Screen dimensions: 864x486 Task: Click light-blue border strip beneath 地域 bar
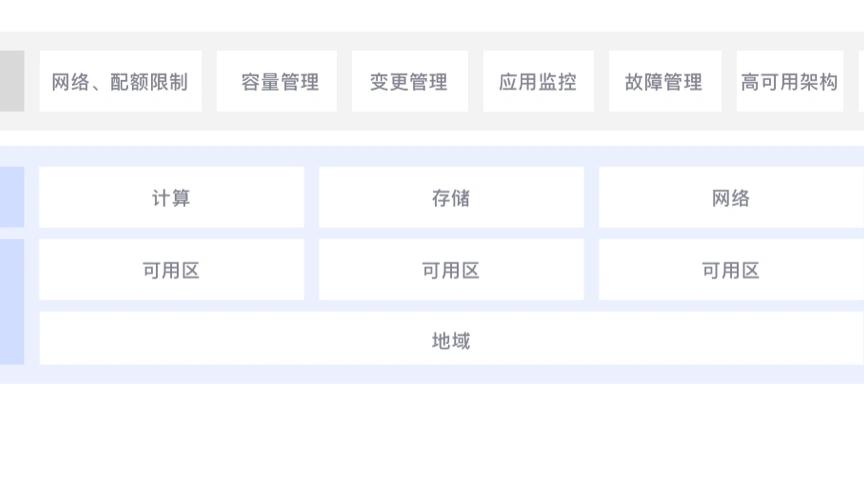[432, 374]
